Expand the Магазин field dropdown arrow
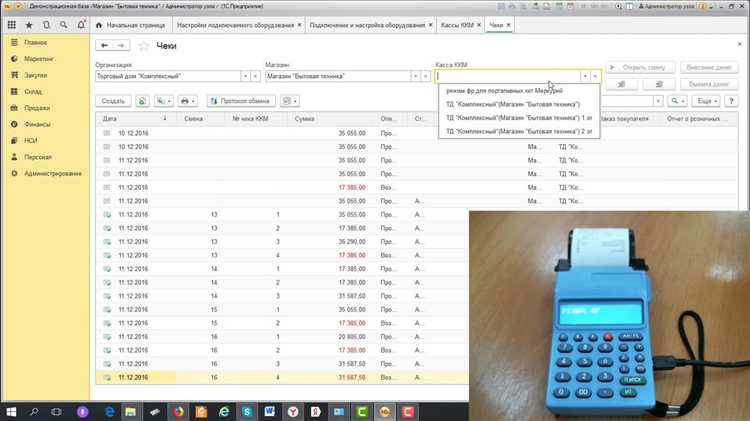Image resolution: width=750 pixels, height=421 pixels. (x=415, y=76)
